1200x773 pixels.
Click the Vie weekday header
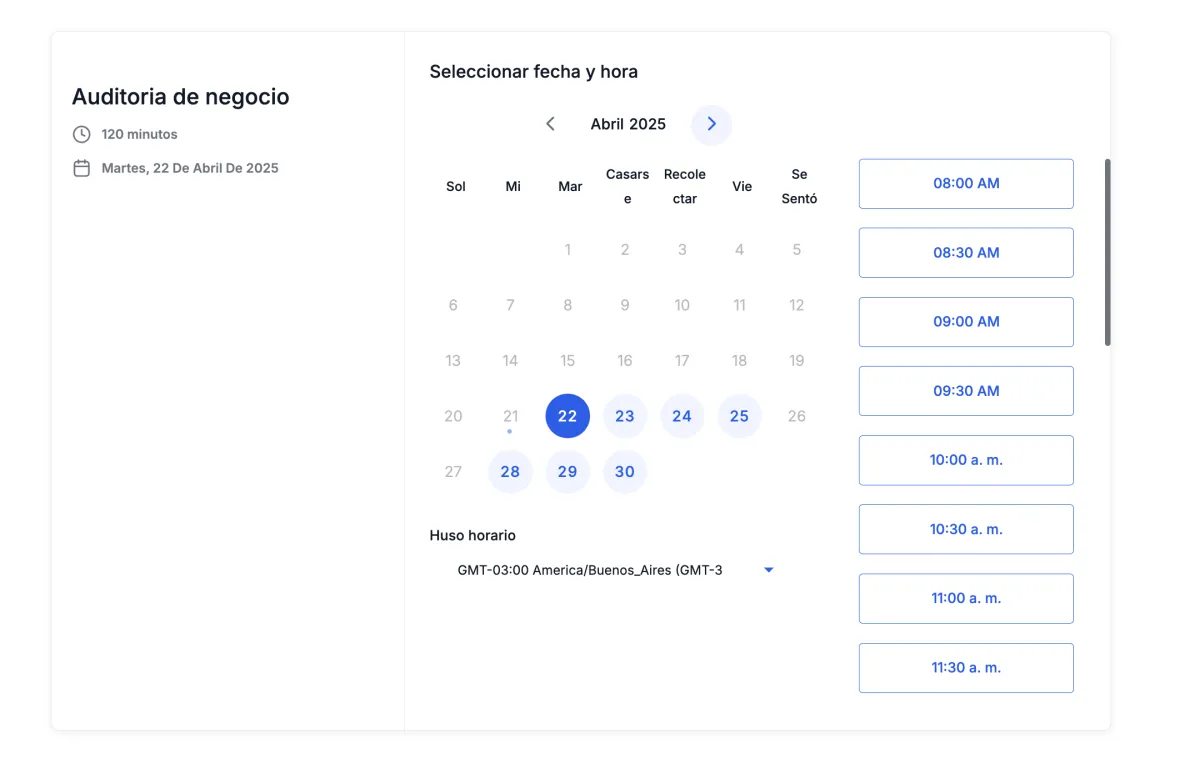click(742, 187)
